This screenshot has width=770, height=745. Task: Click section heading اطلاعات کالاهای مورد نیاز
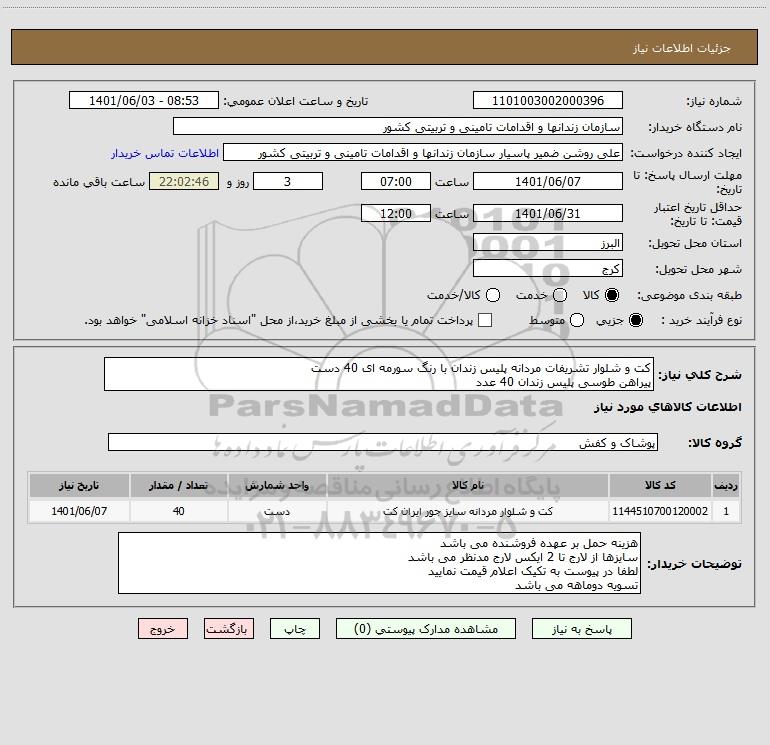tap(667, 407)
